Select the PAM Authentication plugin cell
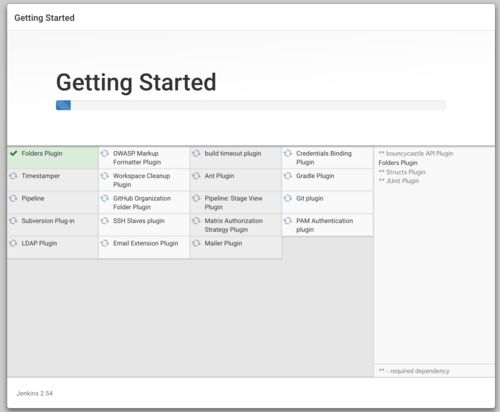This screenshot has width=500, height=412. pyautogui.click(x=327, y=225)
